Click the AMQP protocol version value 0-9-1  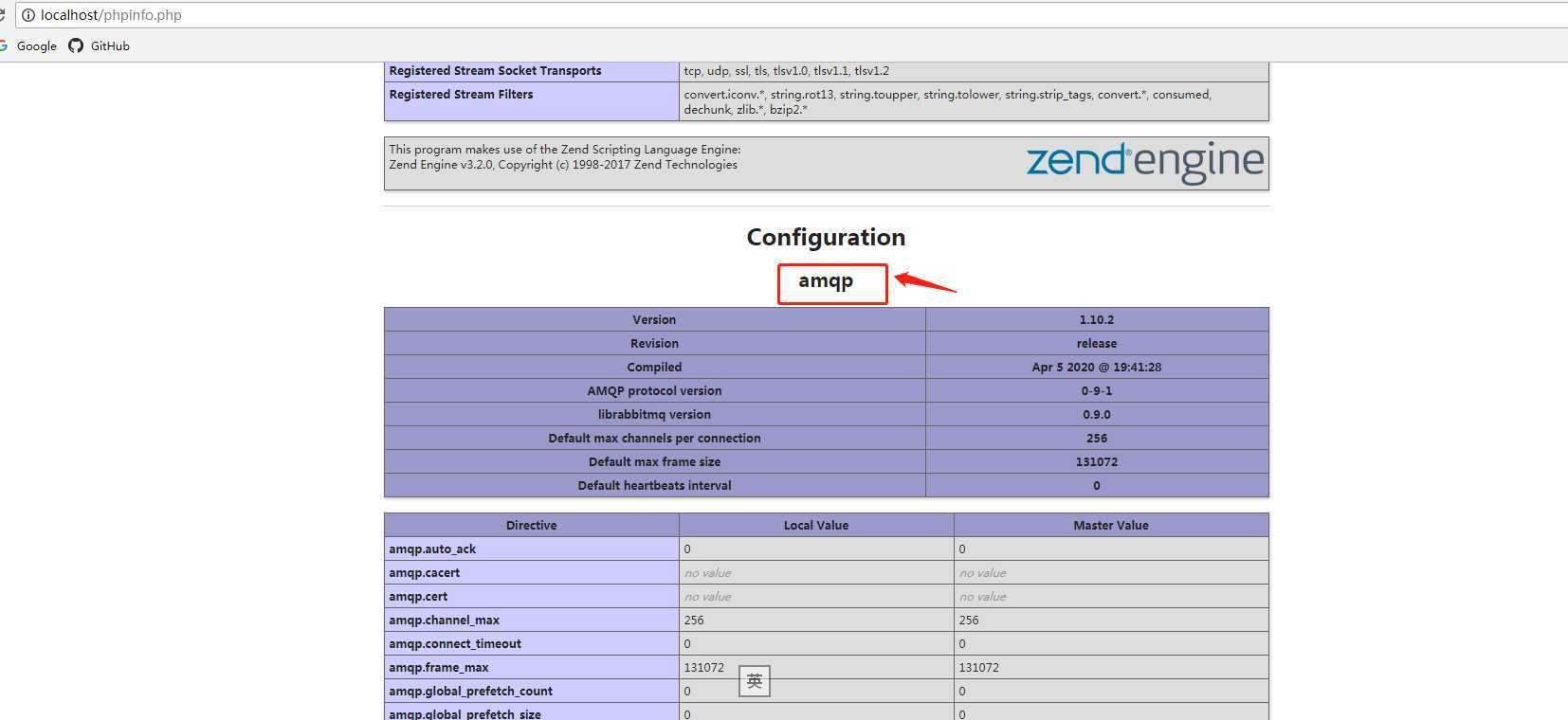[x=1097, y=390]
